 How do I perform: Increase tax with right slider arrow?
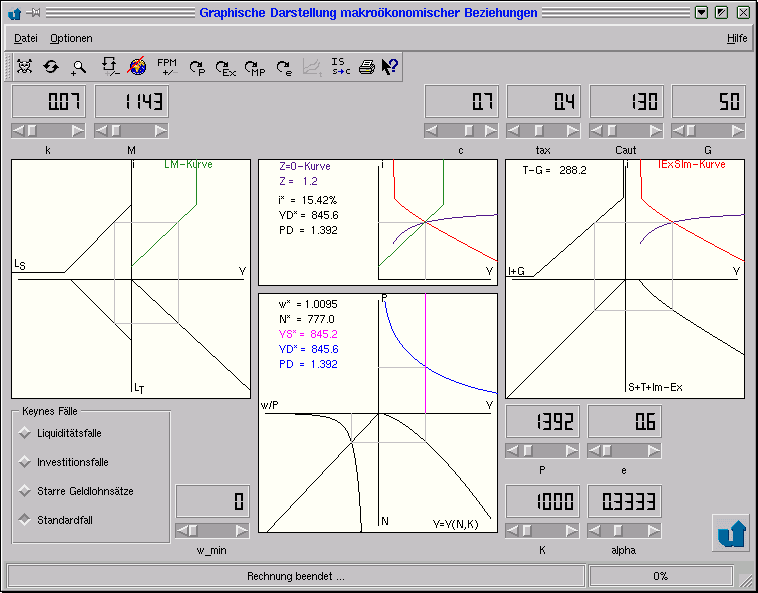pos(573,130)
